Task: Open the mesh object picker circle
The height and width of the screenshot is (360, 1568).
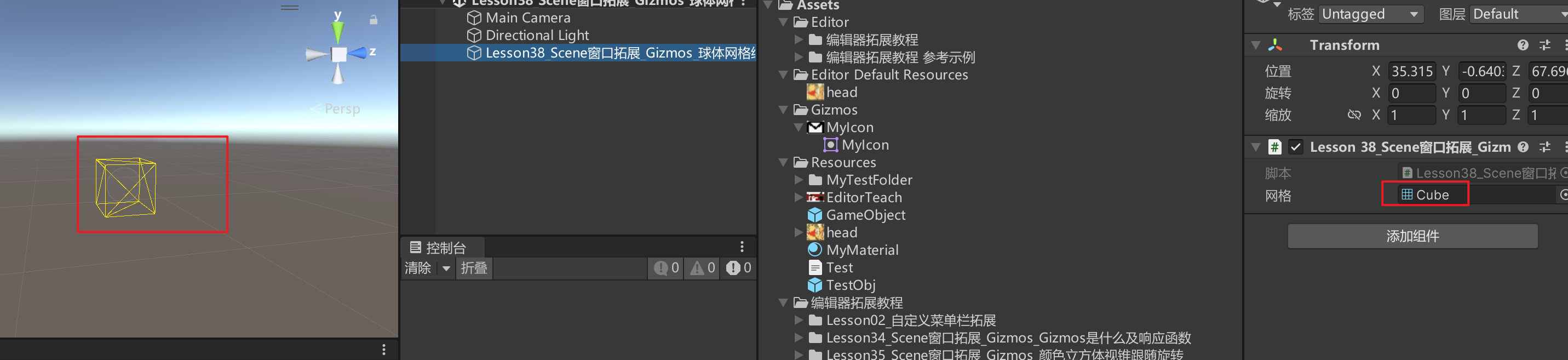Action: click(x=1563, y=195)
